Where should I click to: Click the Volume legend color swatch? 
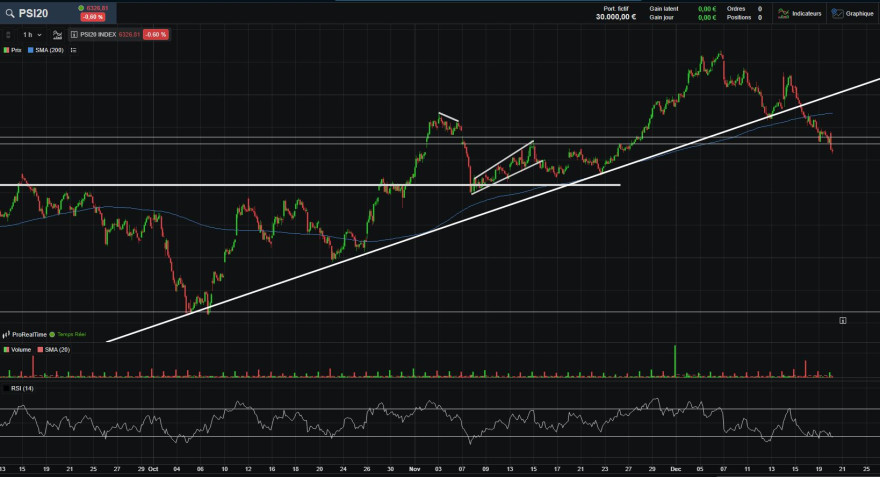pyautogui.click(x=6, y=350)
